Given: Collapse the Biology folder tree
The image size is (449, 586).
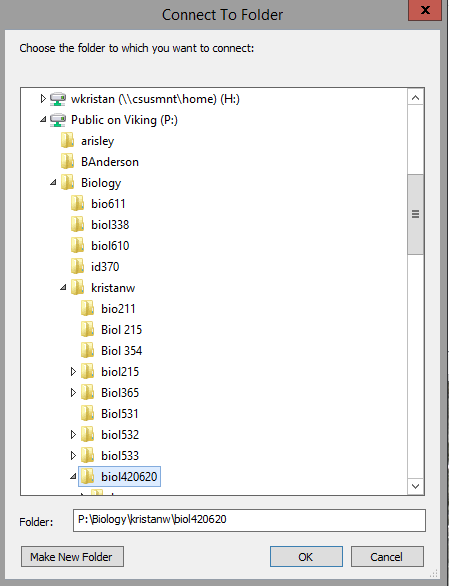Looking at the screenshot, I should coord(53,183).
